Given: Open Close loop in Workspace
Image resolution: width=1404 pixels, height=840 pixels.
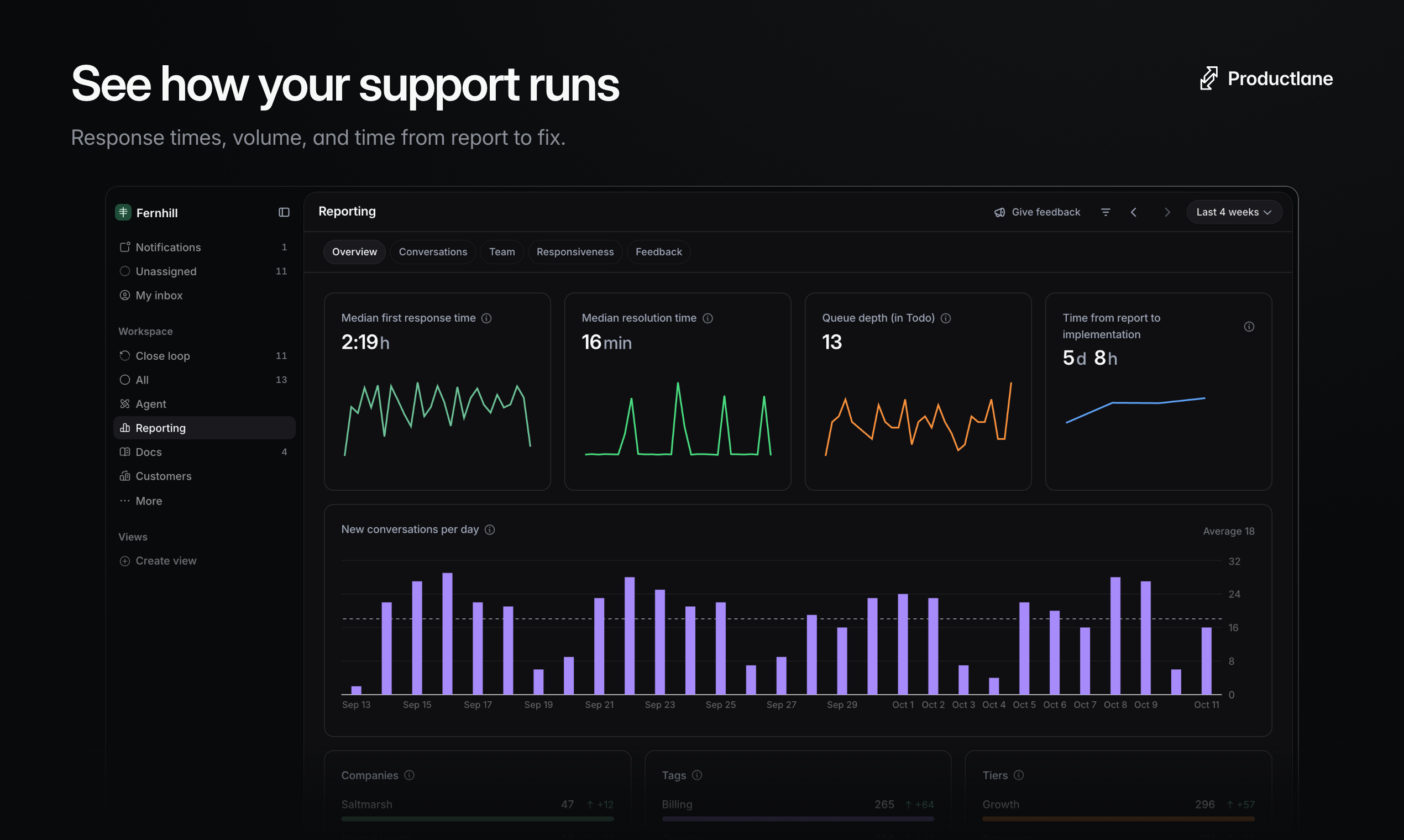Looking at the screenshot, I should [x=205, y=356].
